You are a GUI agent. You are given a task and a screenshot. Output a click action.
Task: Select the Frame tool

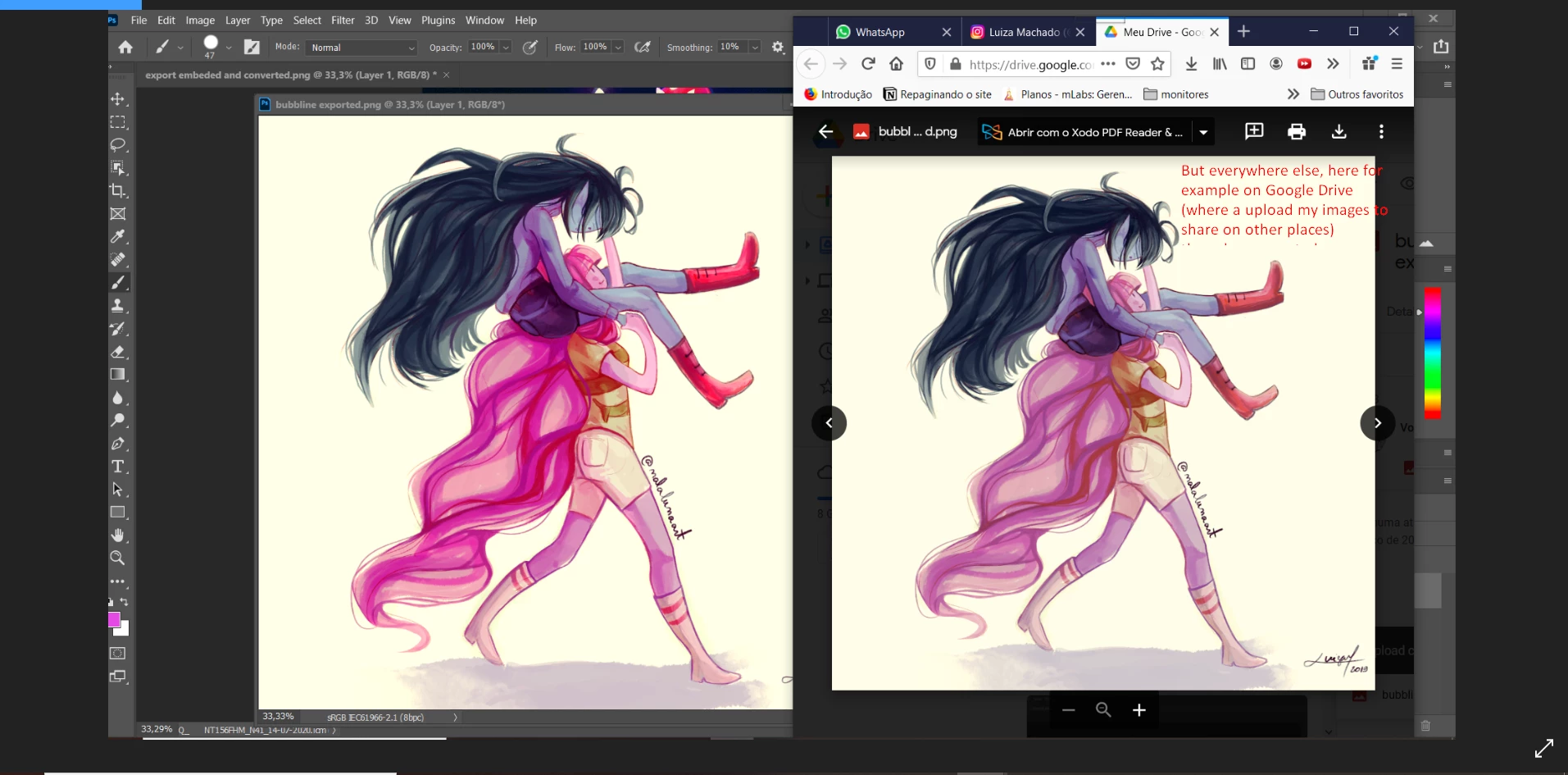click(118, 214)
